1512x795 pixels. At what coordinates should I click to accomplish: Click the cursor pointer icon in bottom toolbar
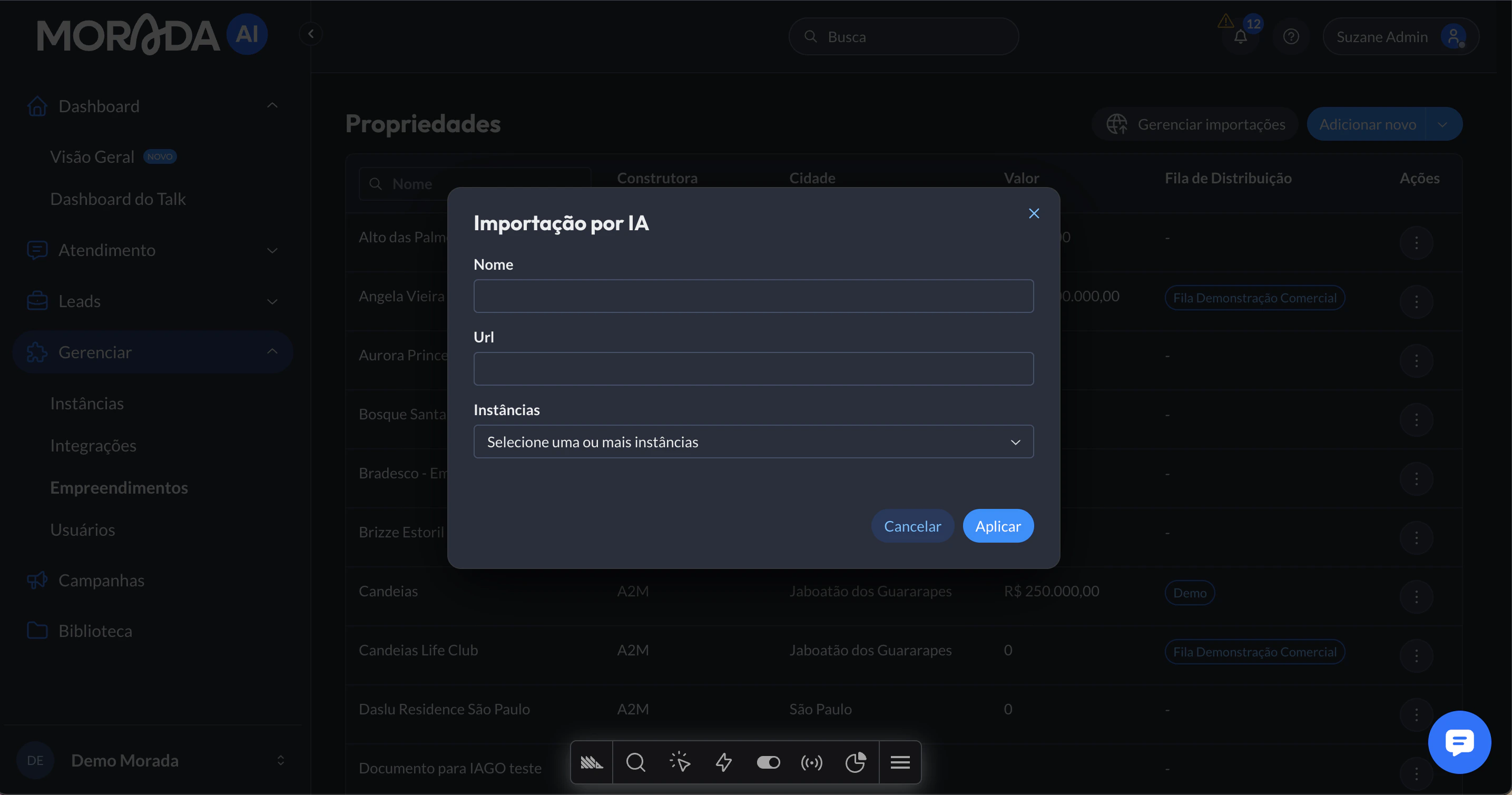click(x=680, y=762)
